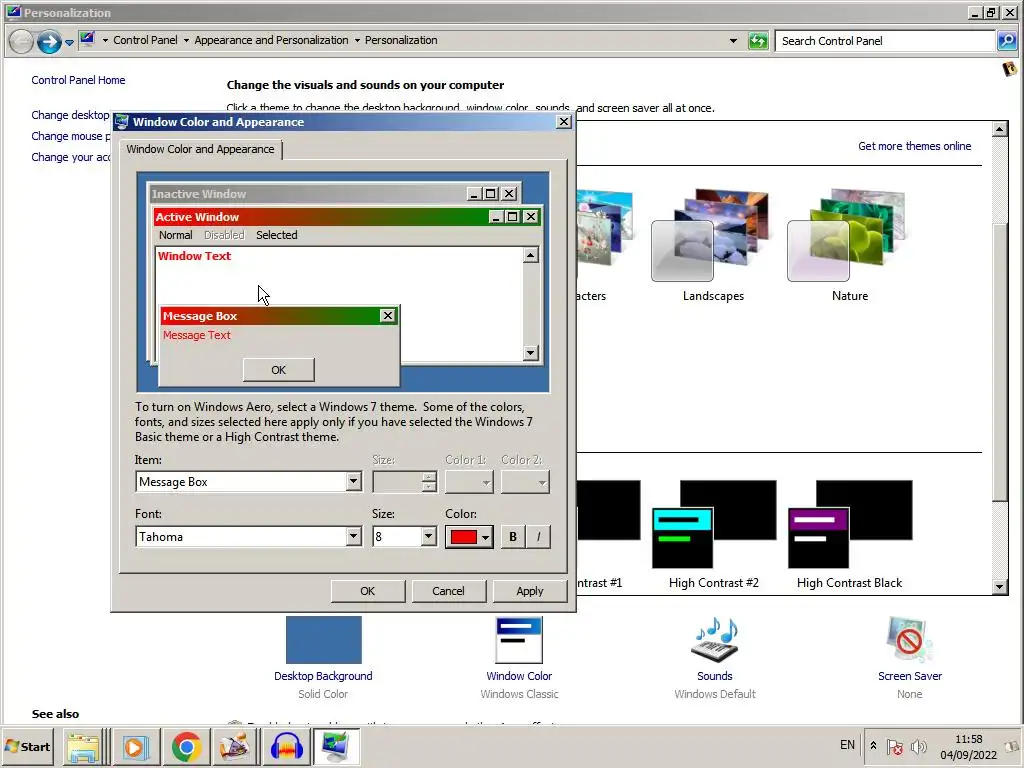
Task: Click the back navigation arrow button
Action: click(21, 42)
